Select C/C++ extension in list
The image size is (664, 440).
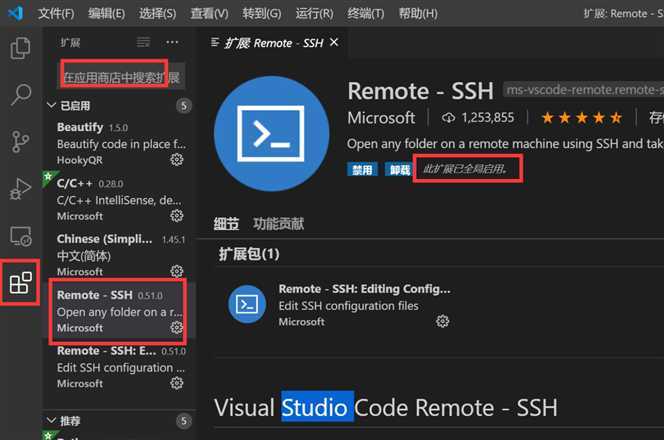pos(120,199)
